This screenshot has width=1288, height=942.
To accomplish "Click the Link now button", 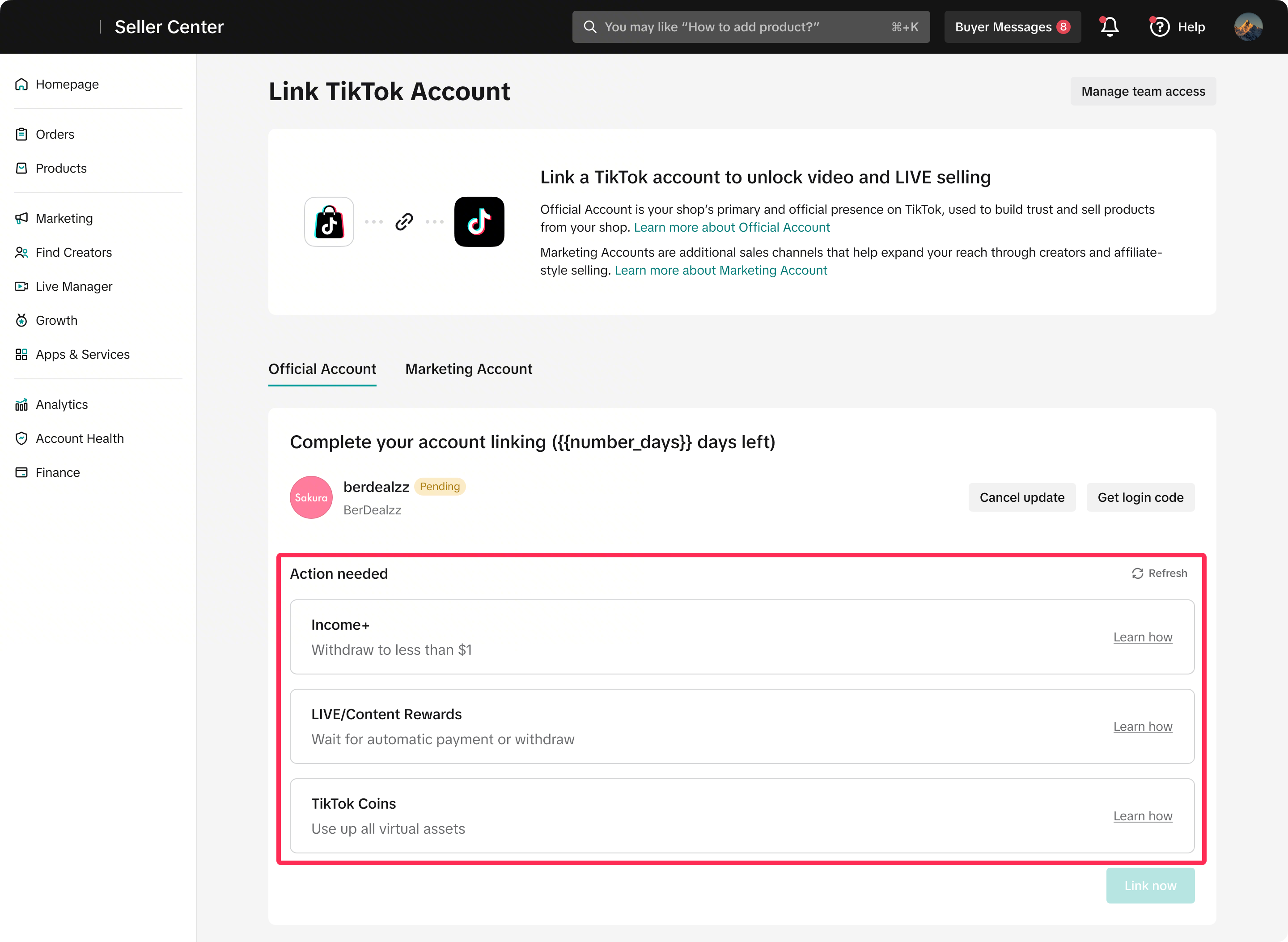I will (x=1150, y=886).
